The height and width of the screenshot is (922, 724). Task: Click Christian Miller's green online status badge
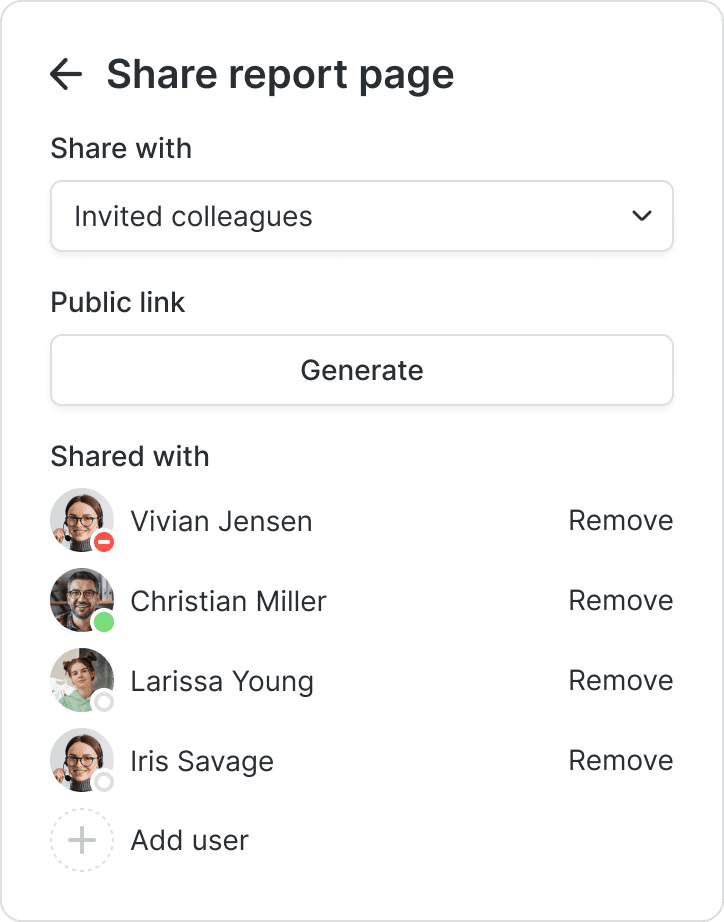tap(104, 622)
